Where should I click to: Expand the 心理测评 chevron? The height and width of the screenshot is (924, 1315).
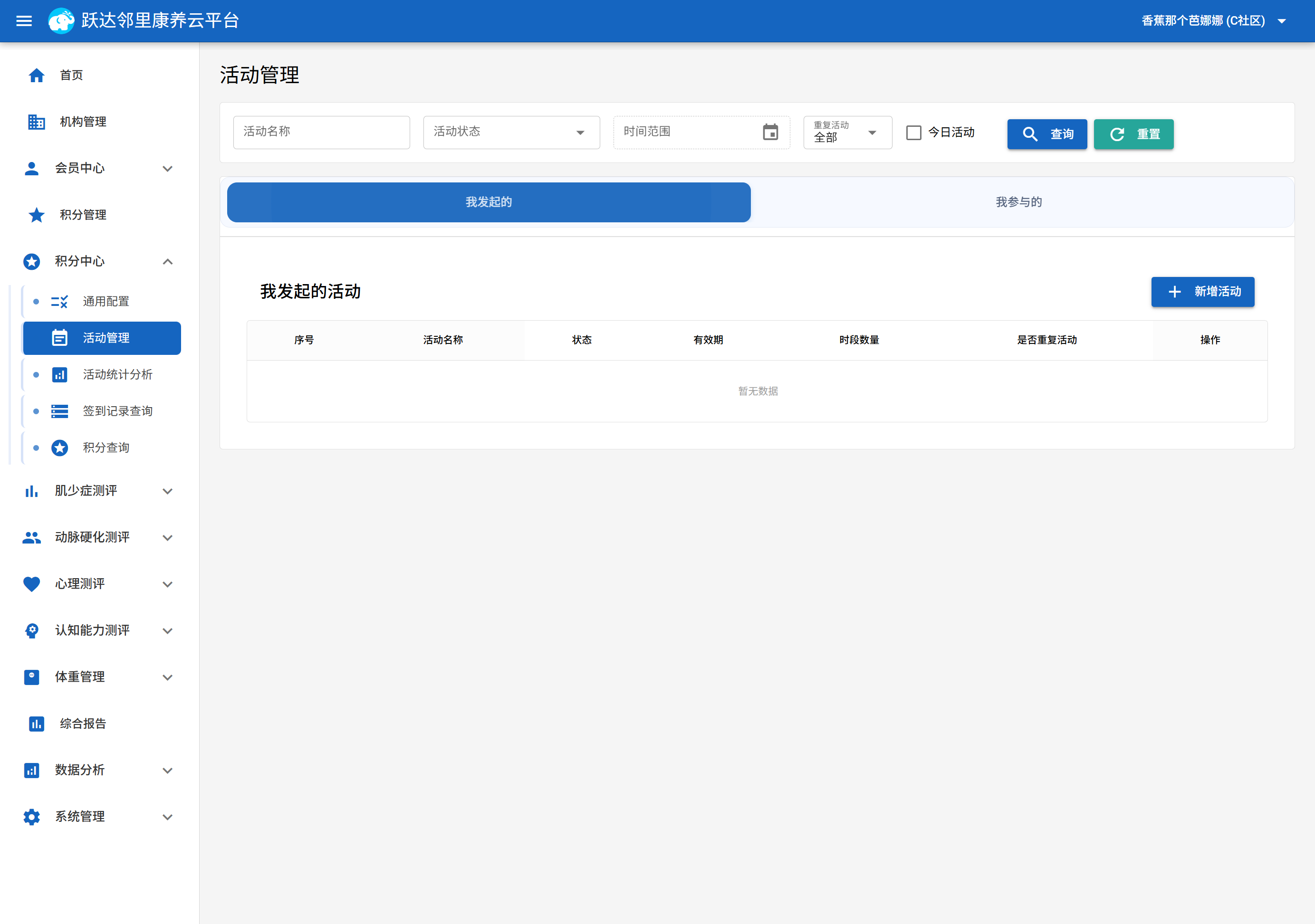pos(167,584)
